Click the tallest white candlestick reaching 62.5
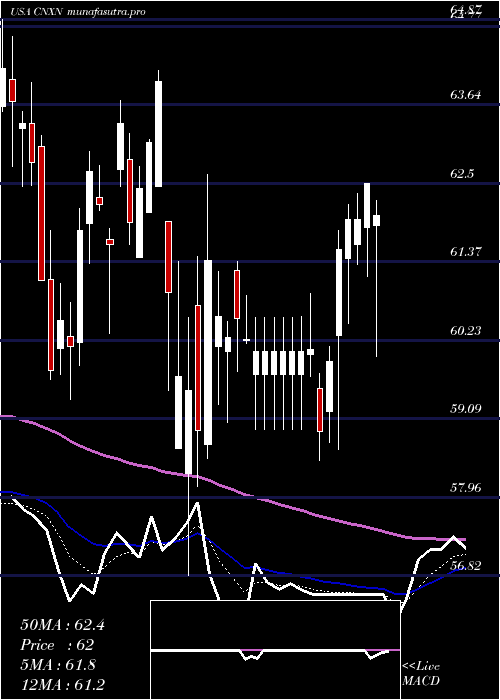Viewport: 500px width, 700px height. (367, 205)
